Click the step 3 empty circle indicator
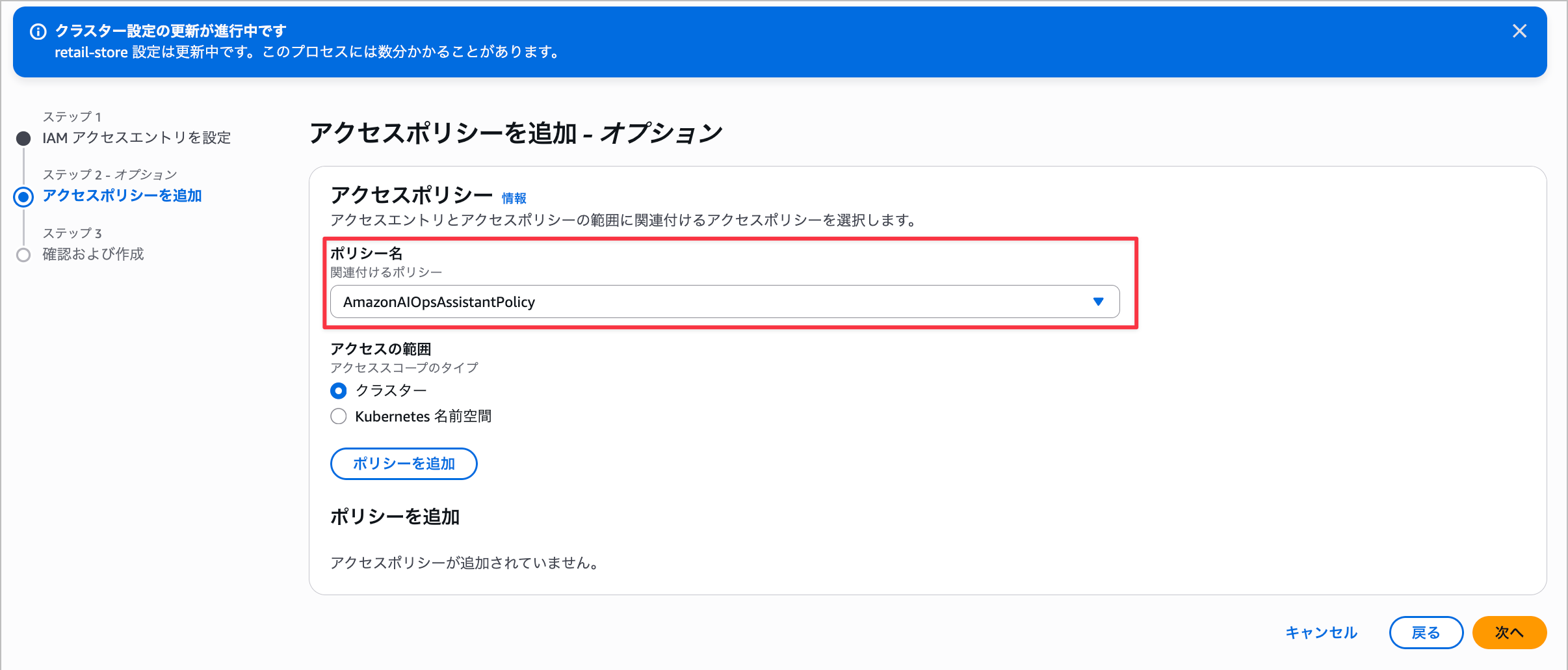This screenshot has width=1568, height=670. (x=23, y=255)
